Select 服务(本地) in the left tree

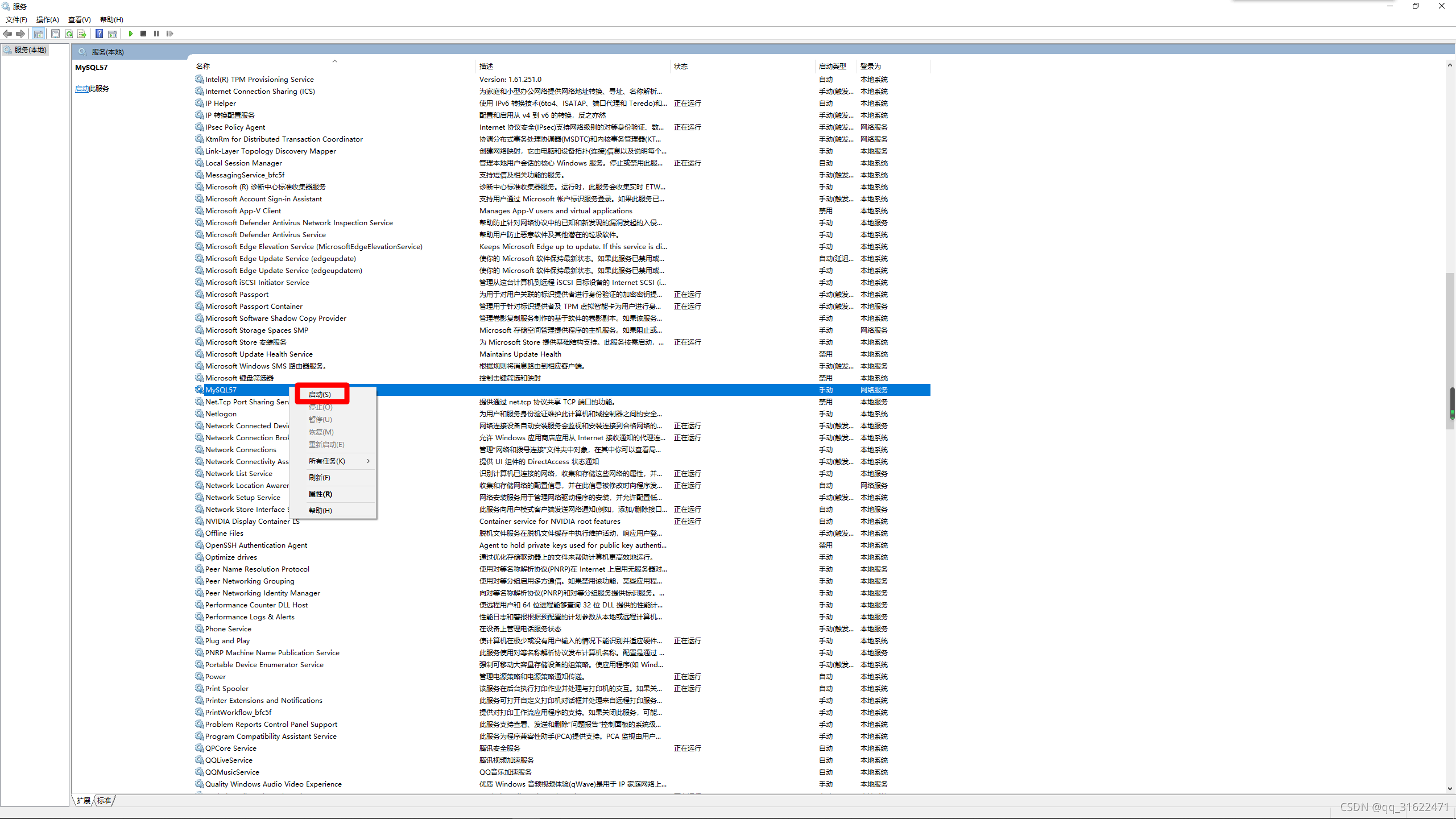click(30, 50)
